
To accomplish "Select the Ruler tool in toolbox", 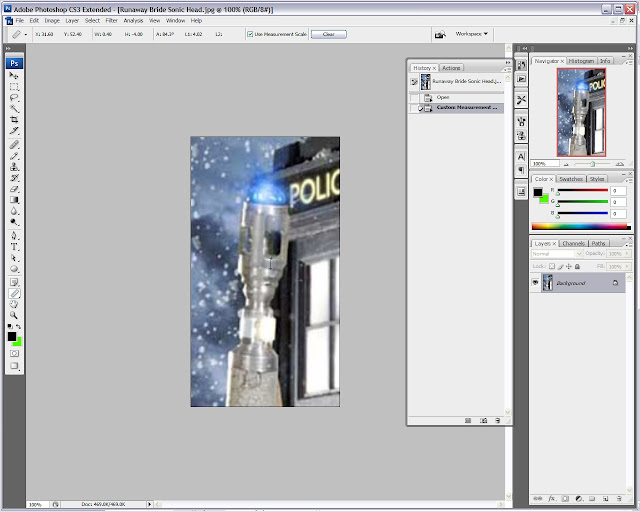I will [14, 293].
